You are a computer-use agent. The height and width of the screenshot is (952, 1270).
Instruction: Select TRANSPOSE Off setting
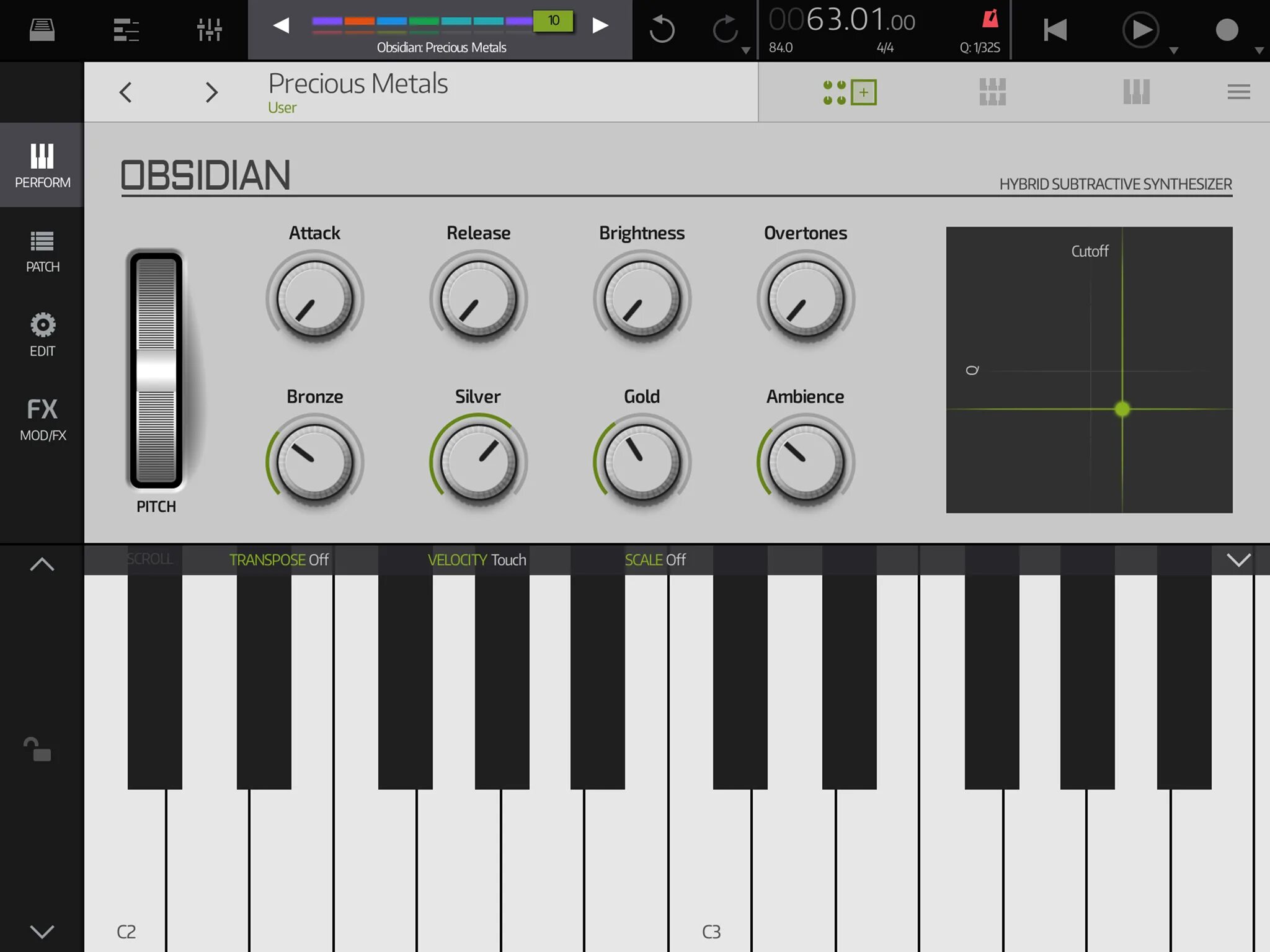[x=278, y=560]
